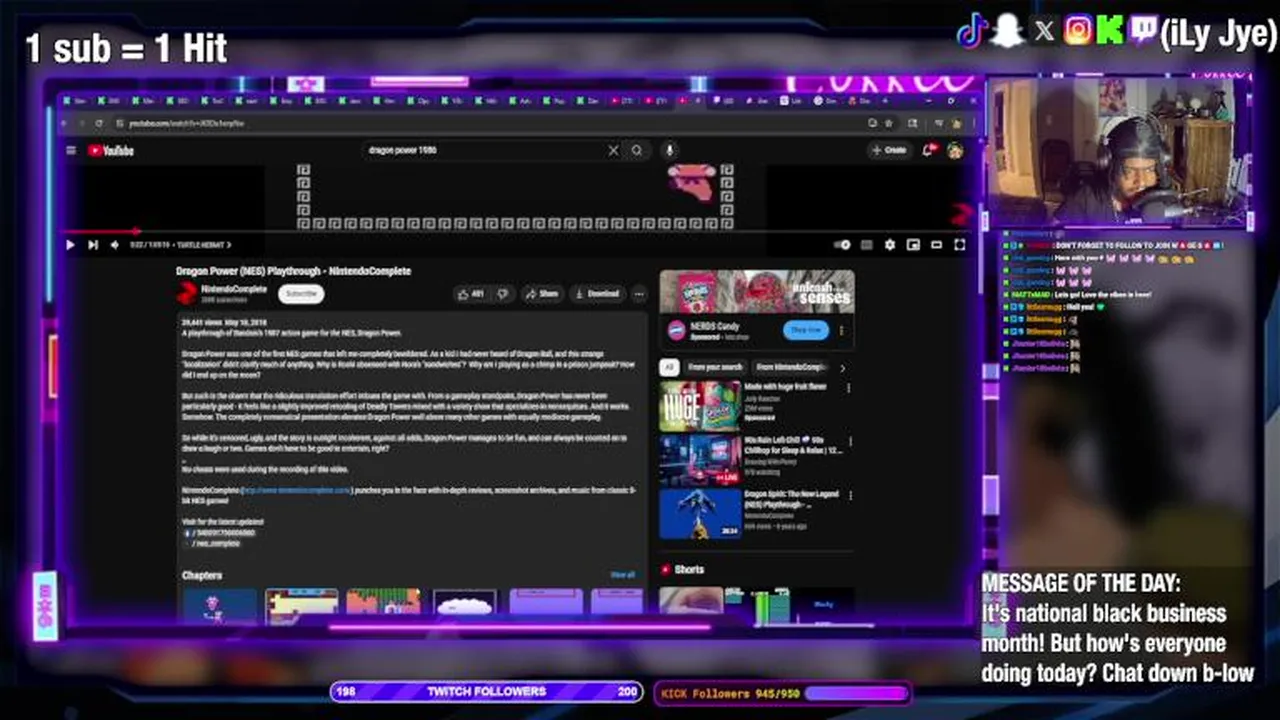Subscribe to NintendoComplete
Screen dimensions: 1280x720
[x=301, y=294]
